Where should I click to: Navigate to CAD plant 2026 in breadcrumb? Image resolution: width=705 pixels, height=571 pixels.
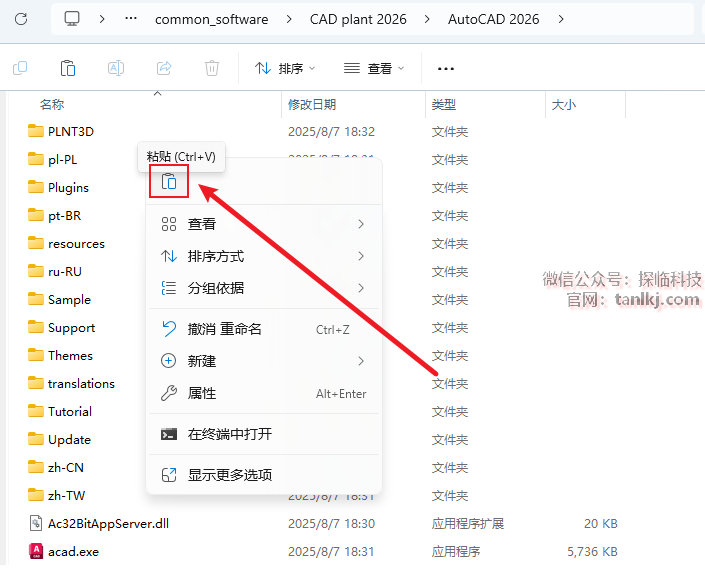358,19
